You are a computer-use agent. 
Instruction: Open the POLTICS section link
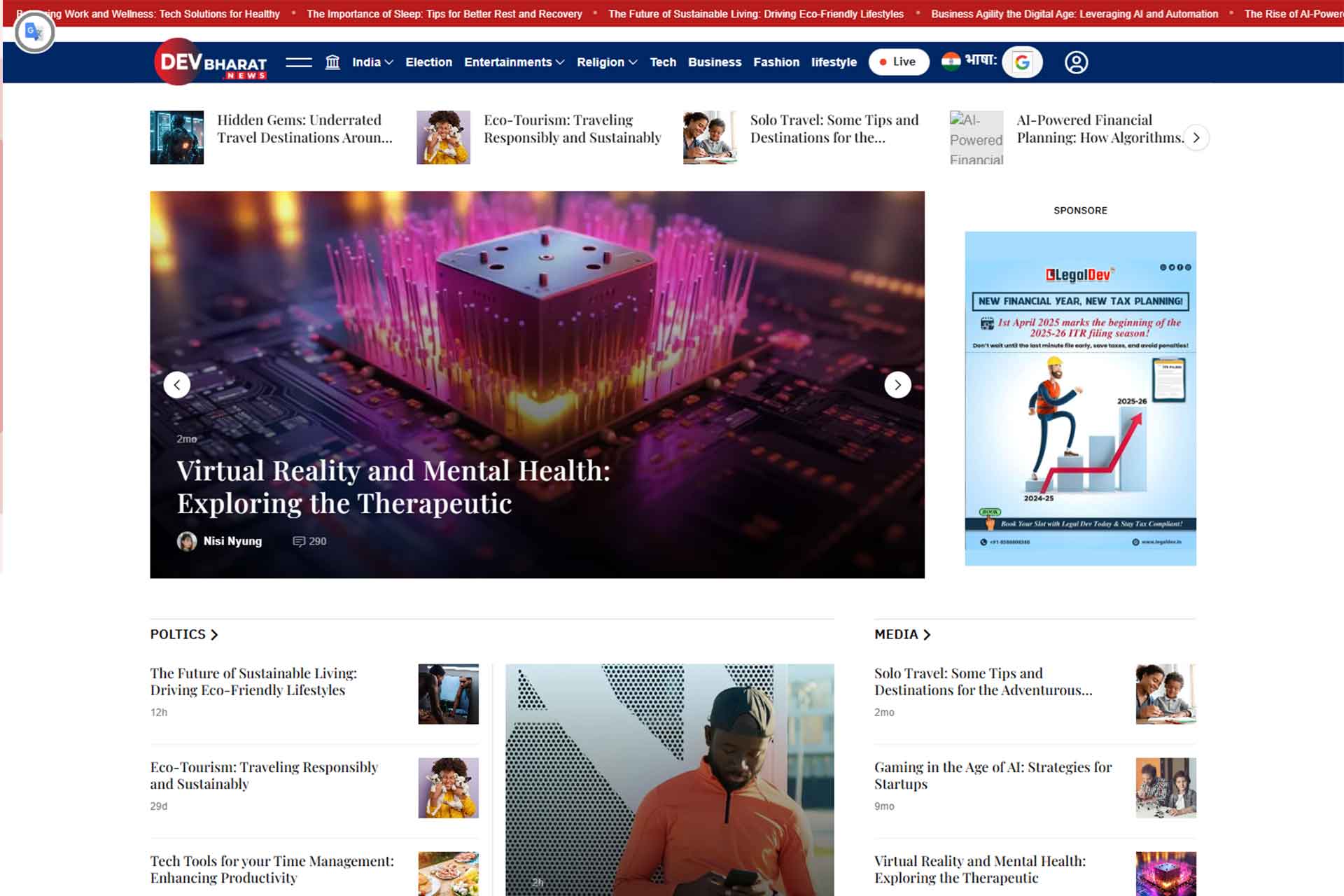coord(184,634)
